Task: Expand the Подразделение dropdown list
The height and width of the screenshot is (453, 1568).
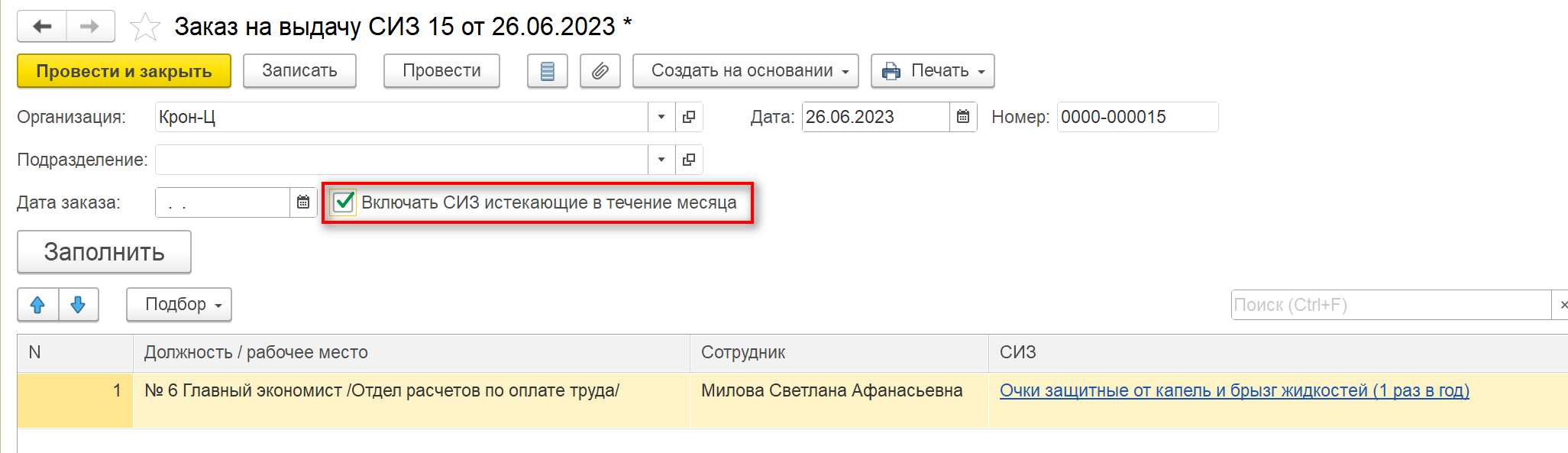Action: [x=661, y=160]
